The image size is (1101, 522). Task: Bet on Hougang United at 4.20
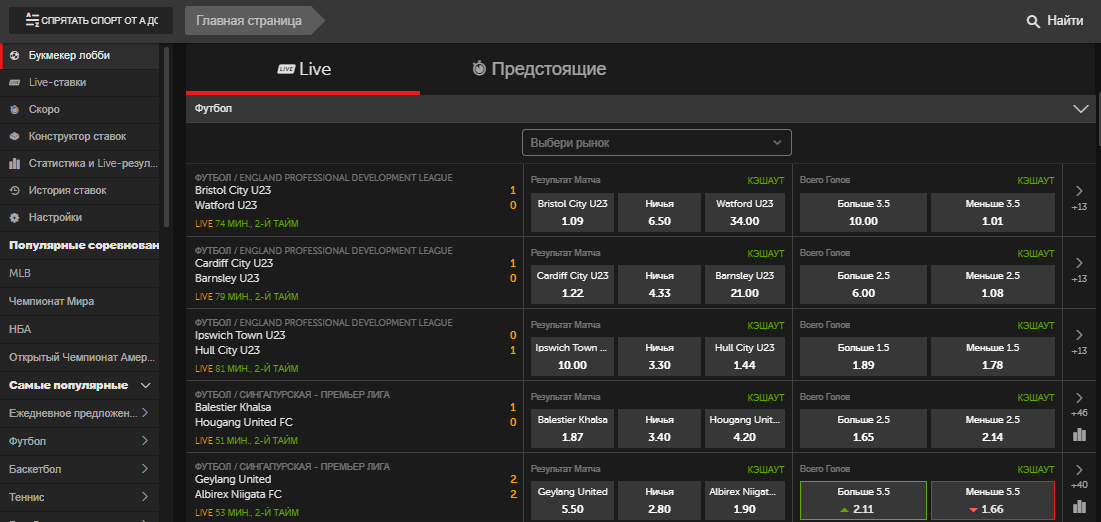point(744,429)
